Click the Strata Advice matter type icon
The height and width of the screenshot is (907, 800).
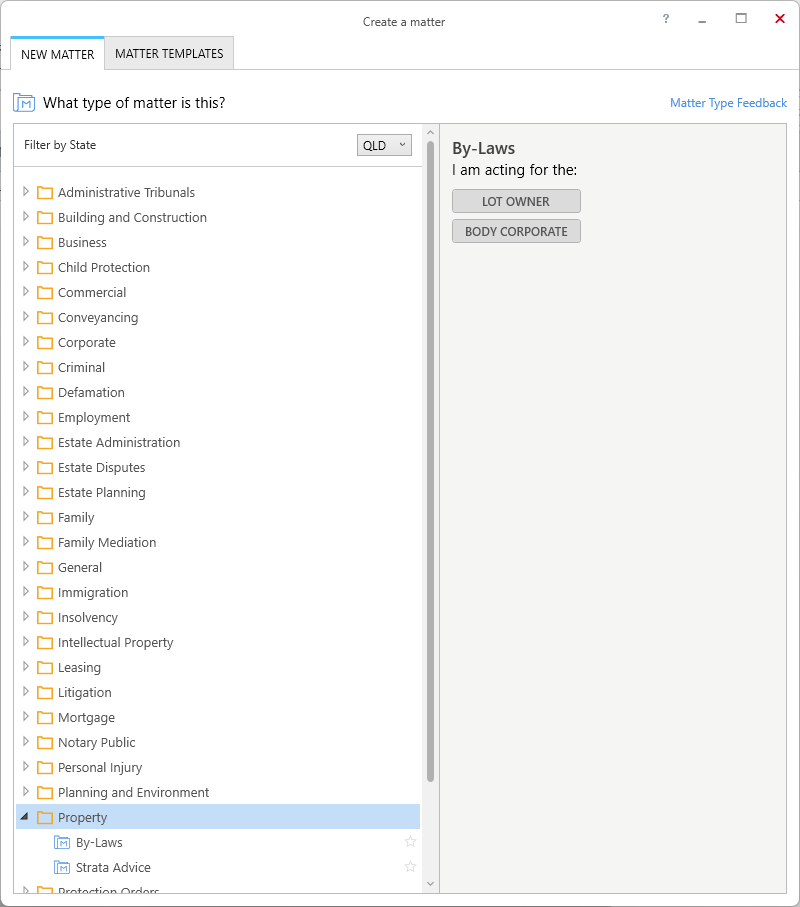(x=62, y=867)
